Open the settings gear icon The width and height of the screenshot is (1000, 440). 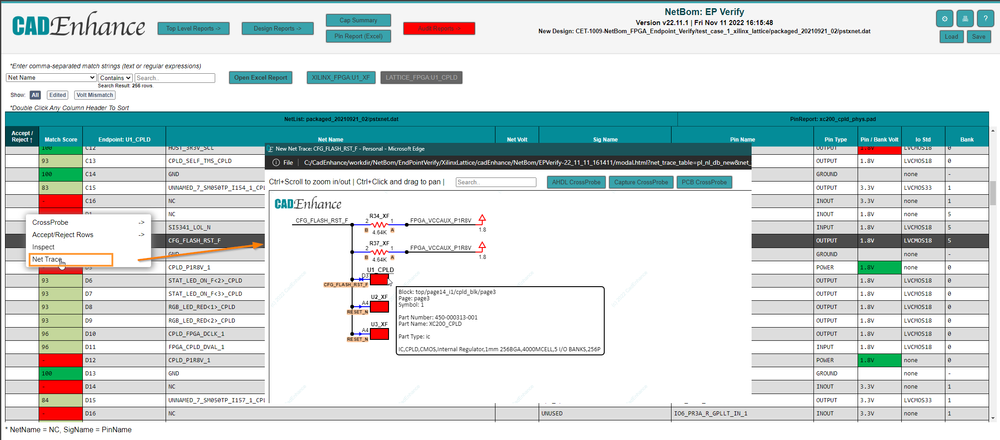[x=943, y=18]
